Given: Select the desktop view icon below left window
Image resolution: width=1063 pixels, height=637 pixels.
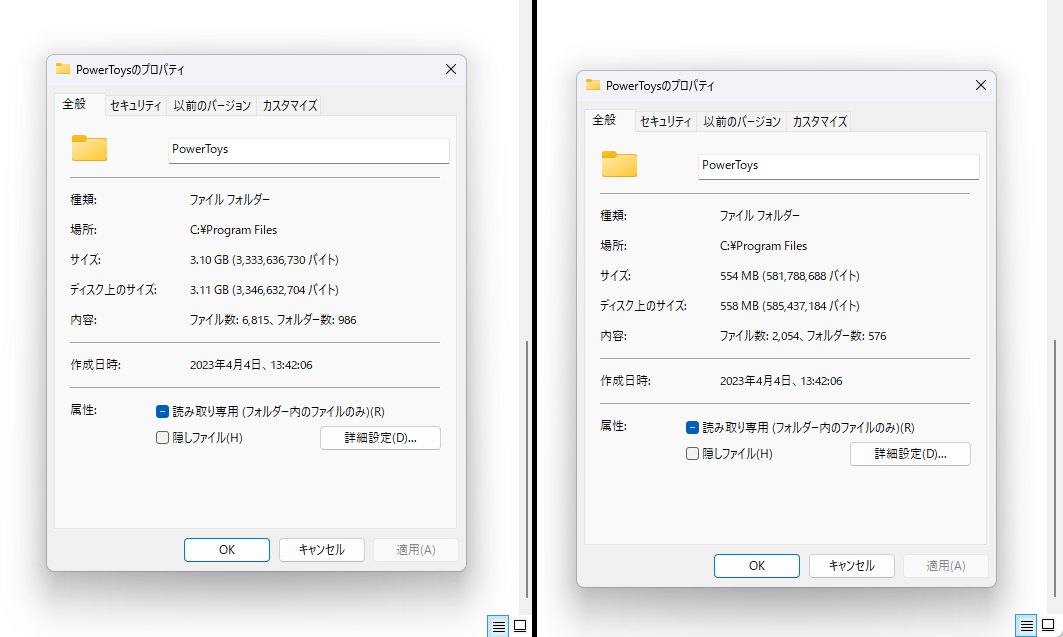Looking at the screenshot, I should [520, 625].
